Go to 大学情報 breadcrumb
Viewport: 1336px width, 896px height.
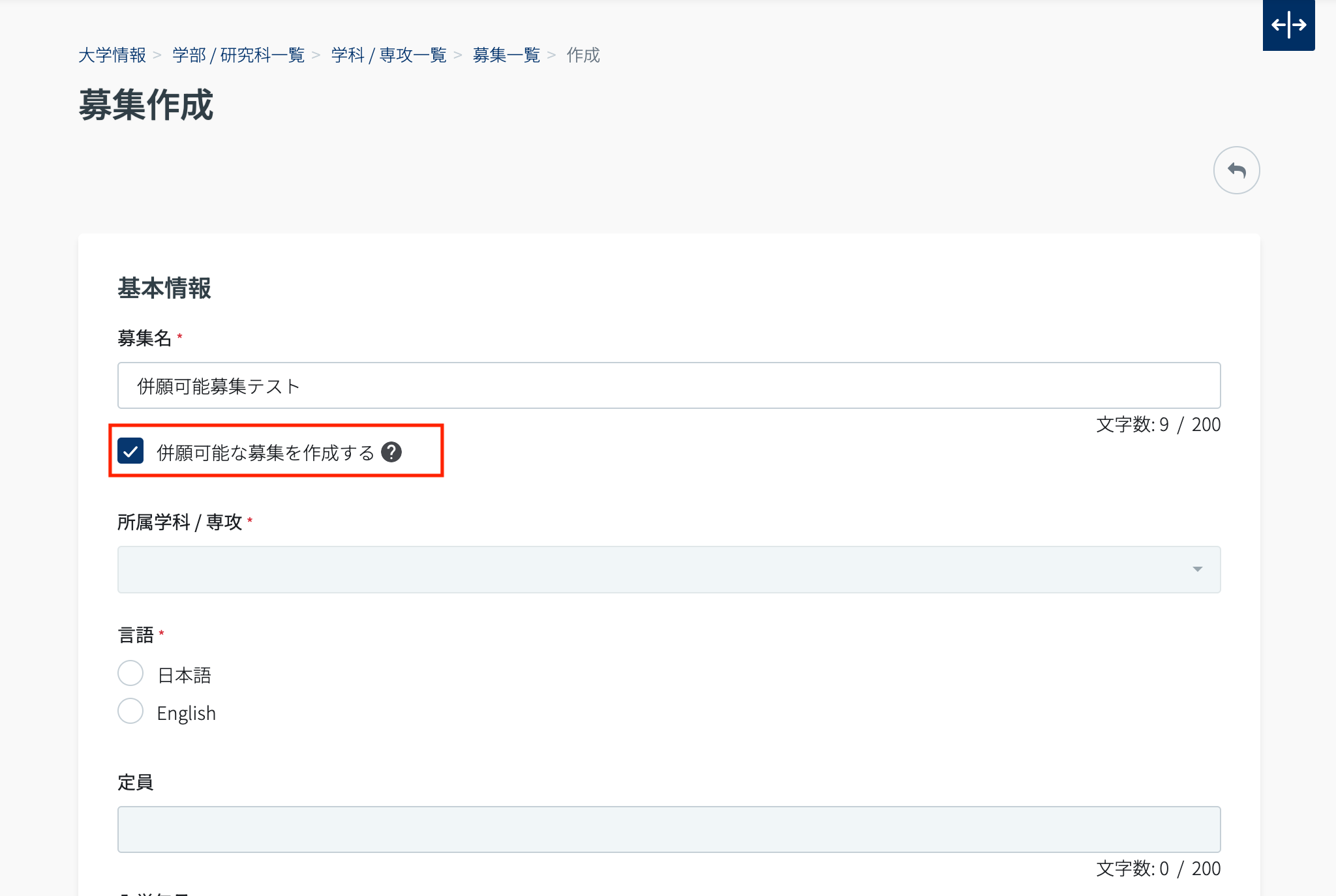(112, 55)
